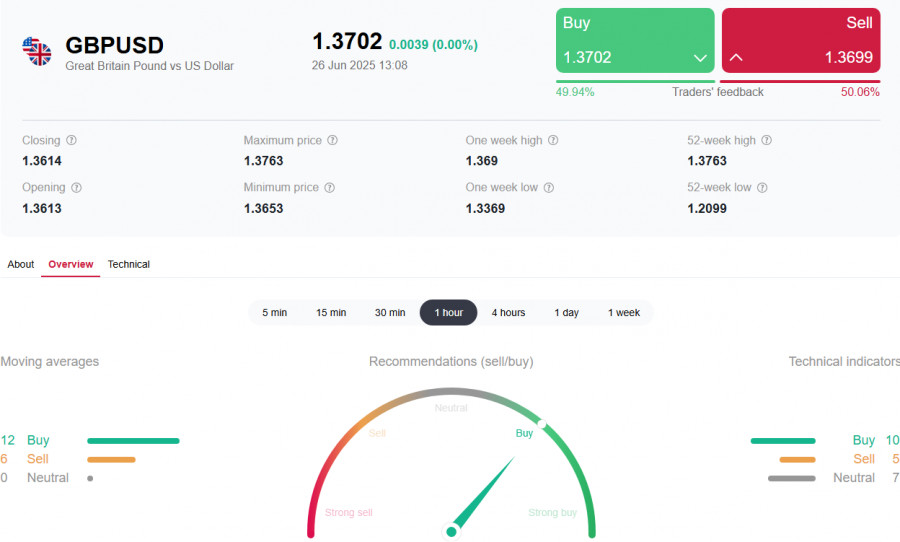Click the green traders' feedback buy bar

635,82
